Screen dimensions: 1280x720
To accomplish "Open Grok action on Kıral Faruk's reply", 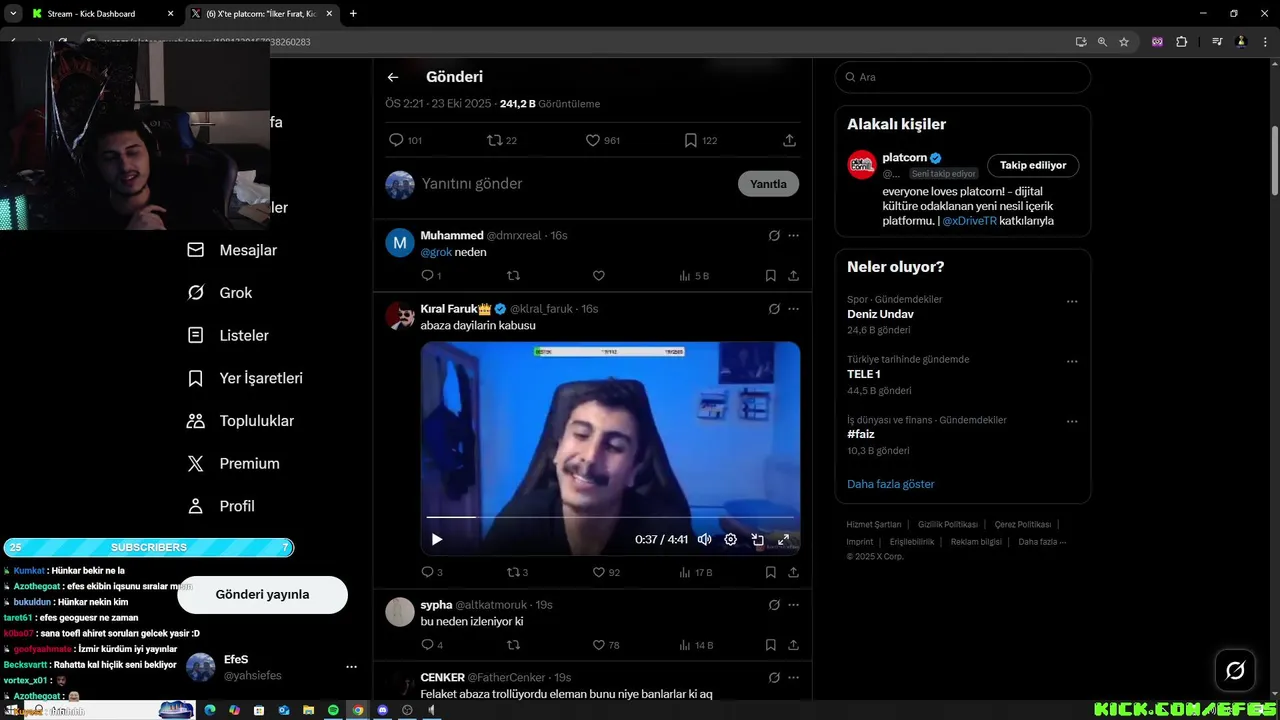I will tap(774, 309).
